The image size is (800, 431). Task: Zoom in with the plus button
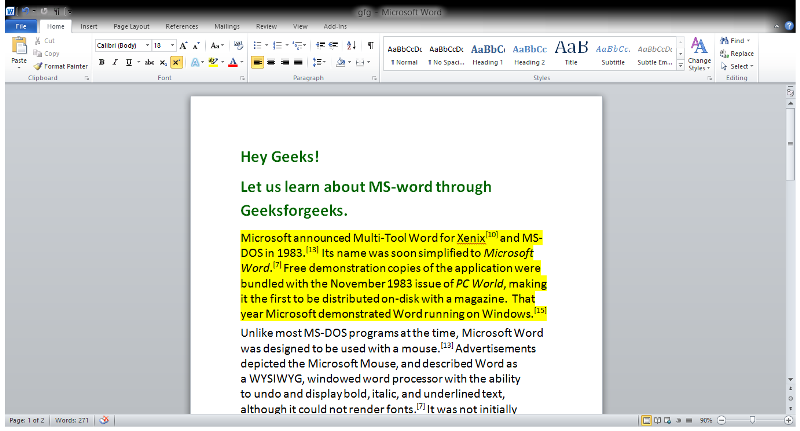(x=788, y=420)
